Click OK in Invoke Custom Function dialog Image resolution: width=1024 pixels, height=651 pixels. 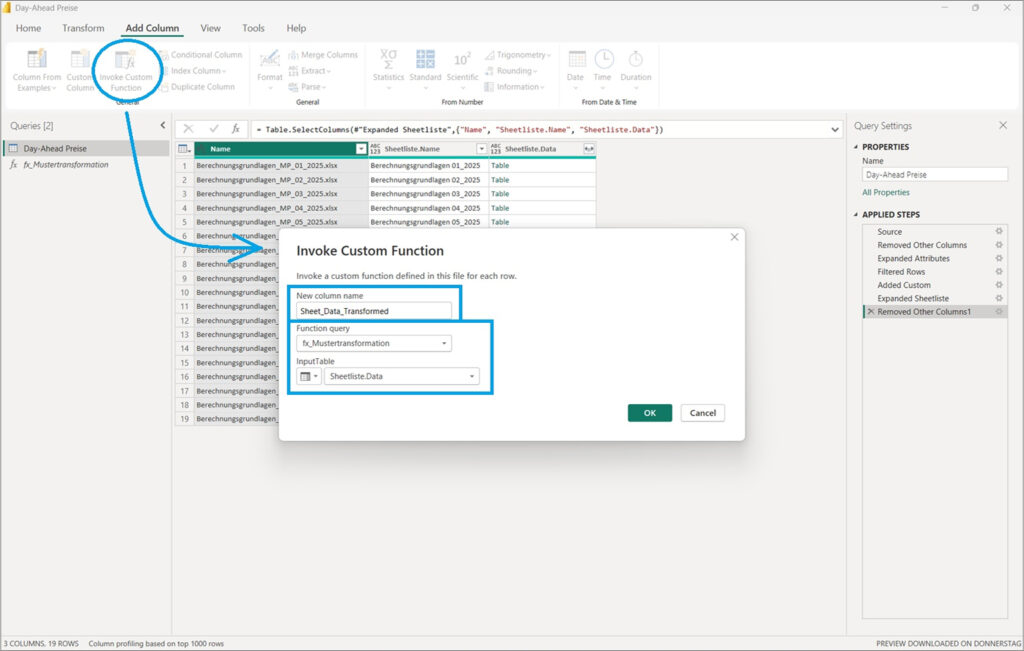pyautogui.click(x=650, y=413)
